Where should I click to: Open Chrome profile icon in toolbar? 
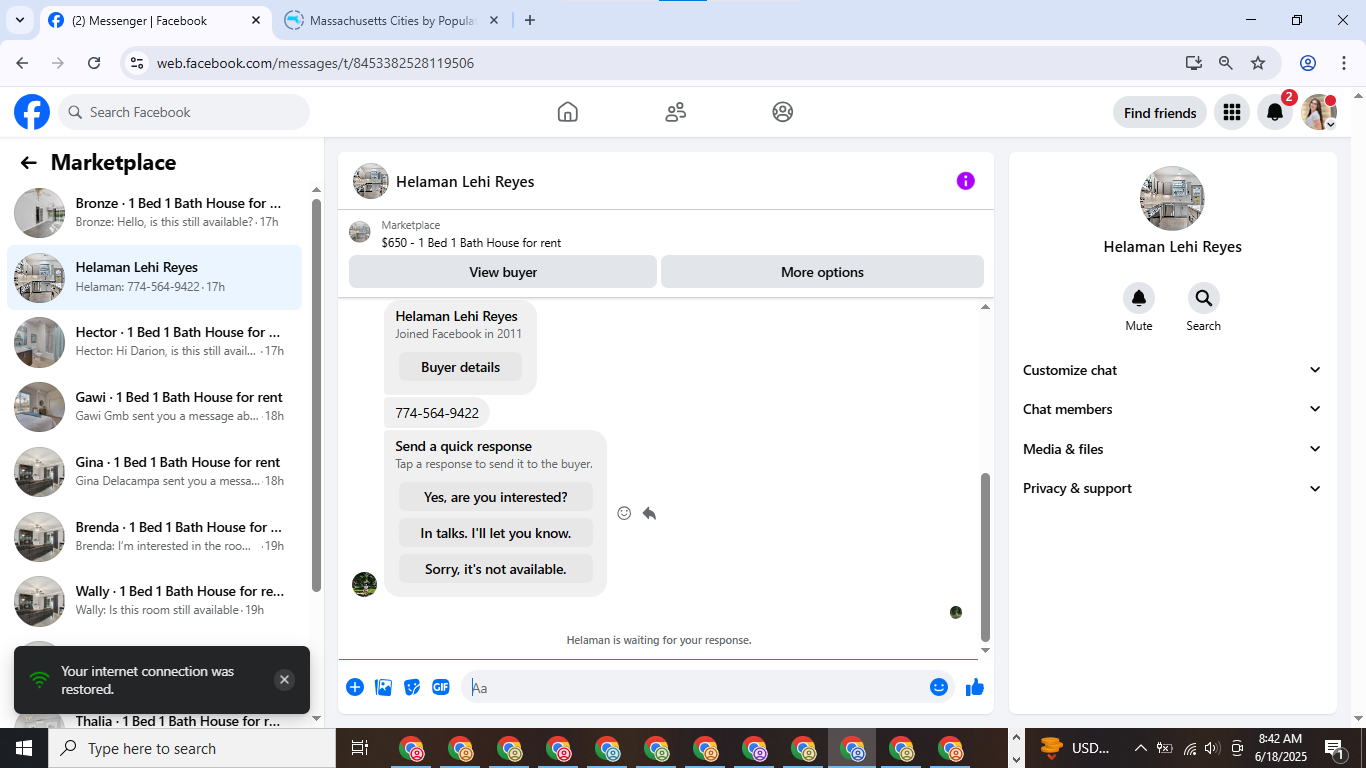[1308, 63]
